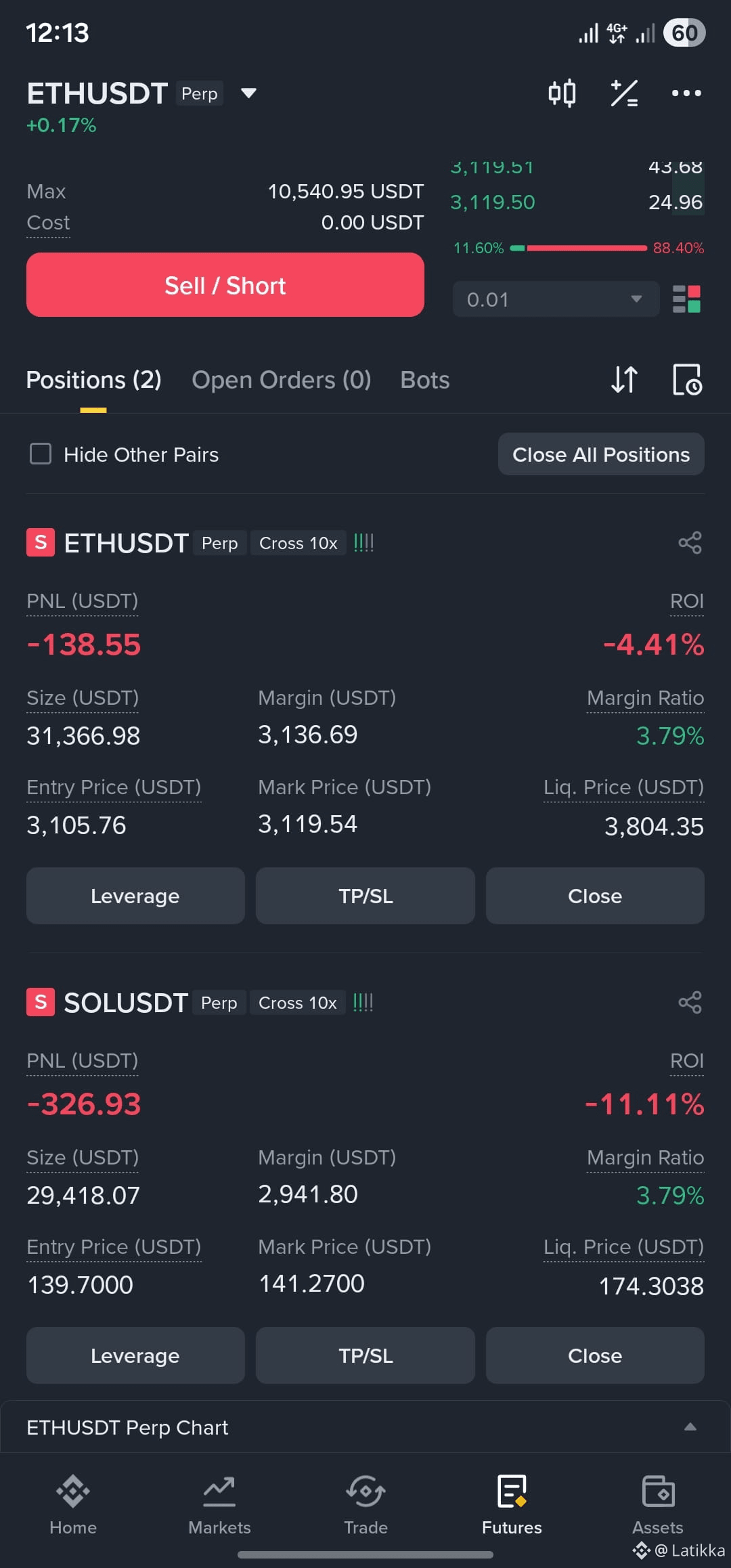This screenshot has height=1568, width=731.
Task: Open the order history clock icon
Action: pos(687,380)
